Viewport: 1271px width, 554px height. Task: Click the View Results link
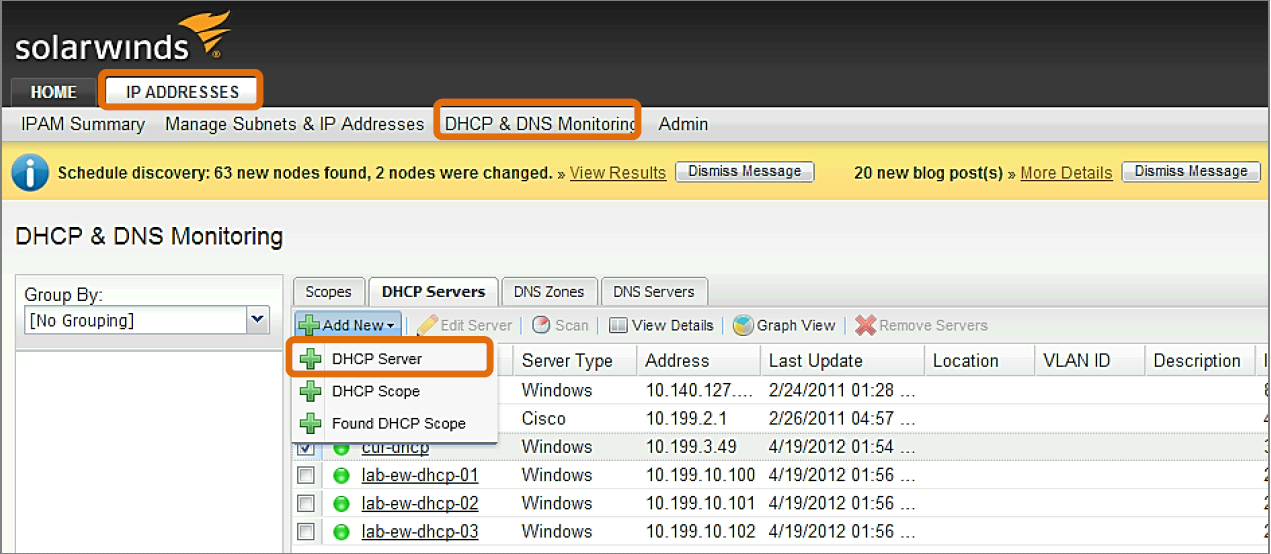618,173
